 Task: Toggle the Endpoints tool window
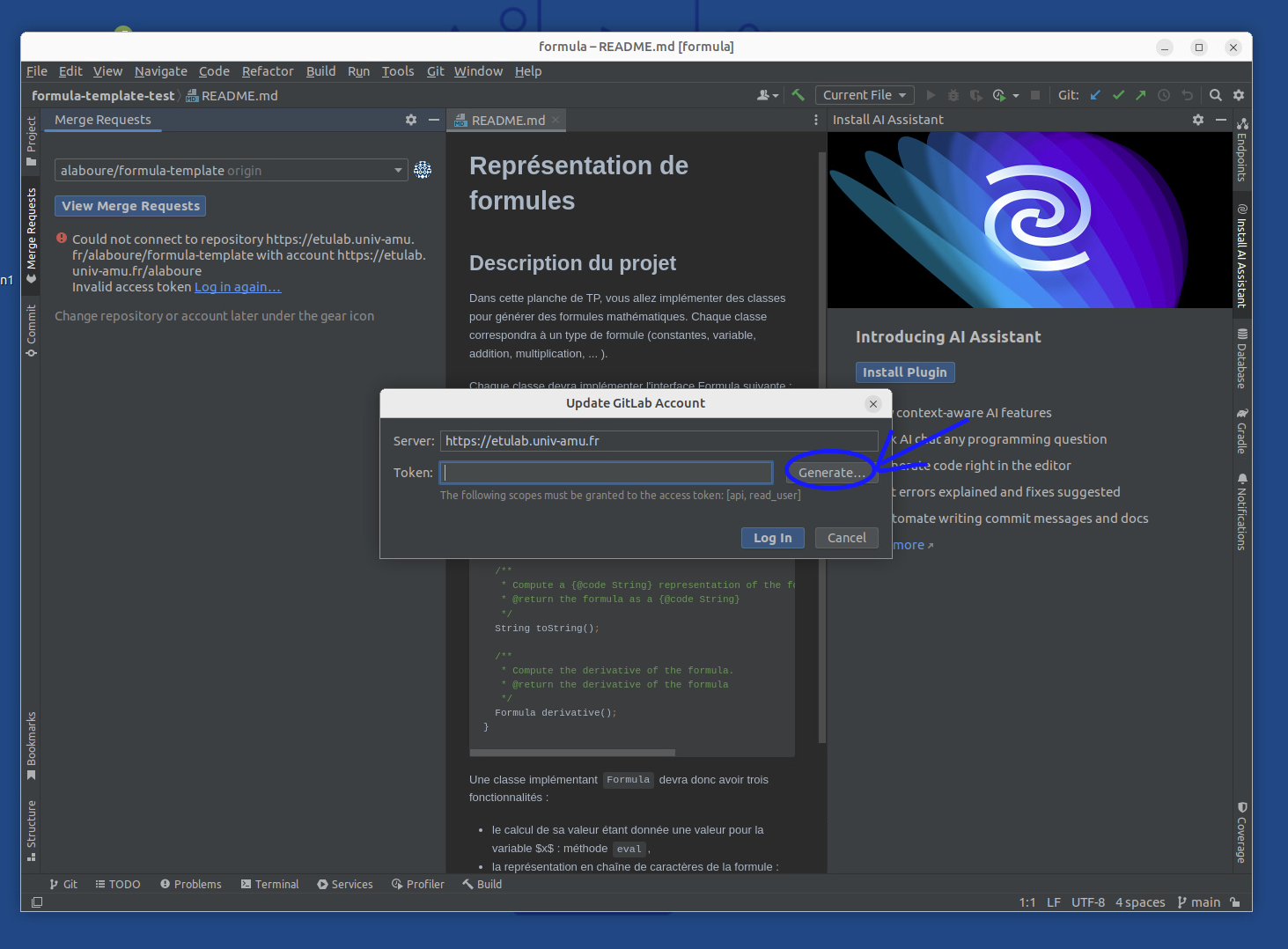pyautogui.click(x=1242, y=150)
